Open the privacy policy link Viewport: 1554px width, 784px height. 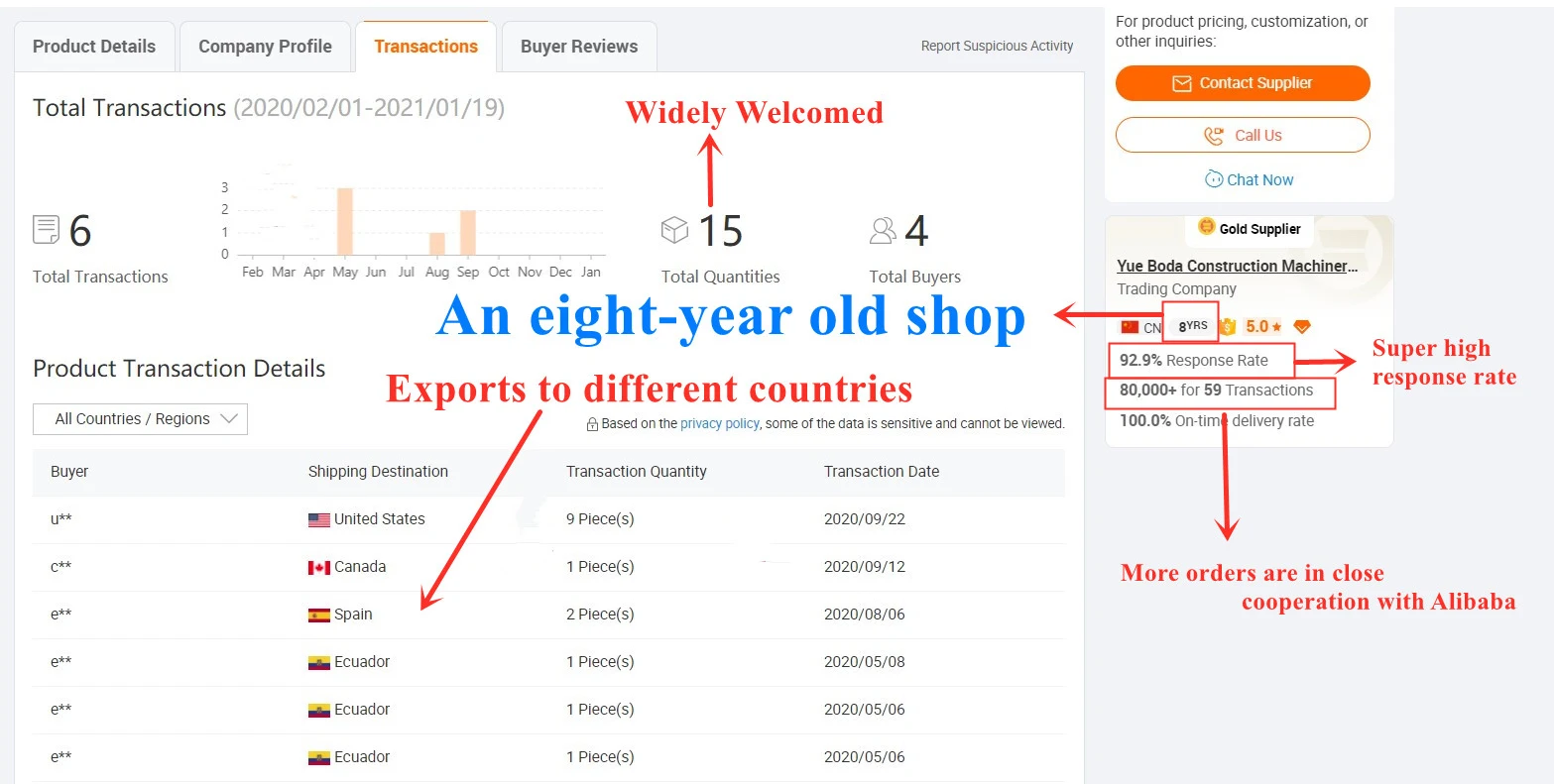719,423
